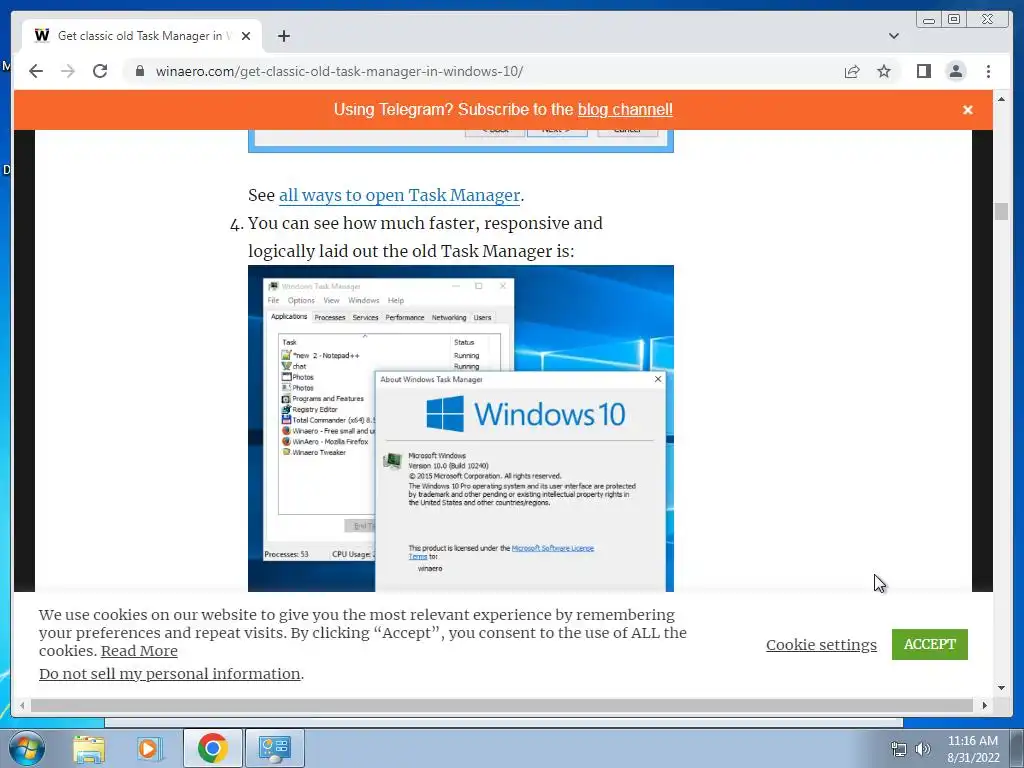Open the Cookie settings link
1024x768 pixels.
821,645
